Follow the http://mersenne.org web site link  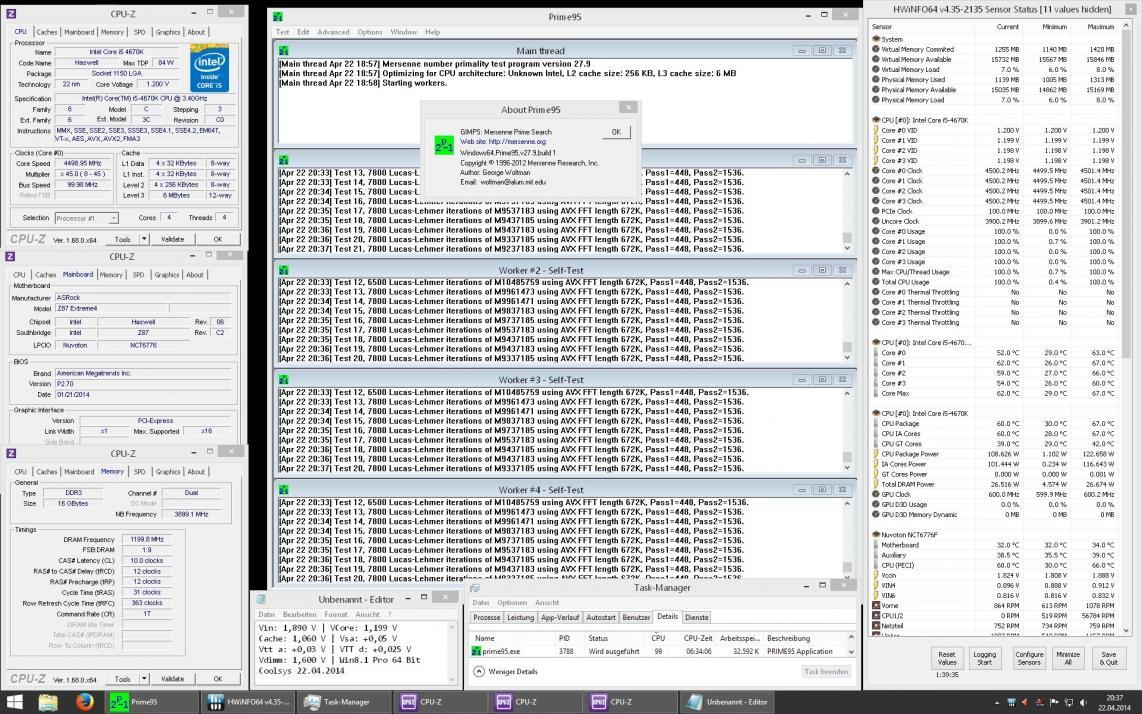pyautogui.click(x=517, y=142)
